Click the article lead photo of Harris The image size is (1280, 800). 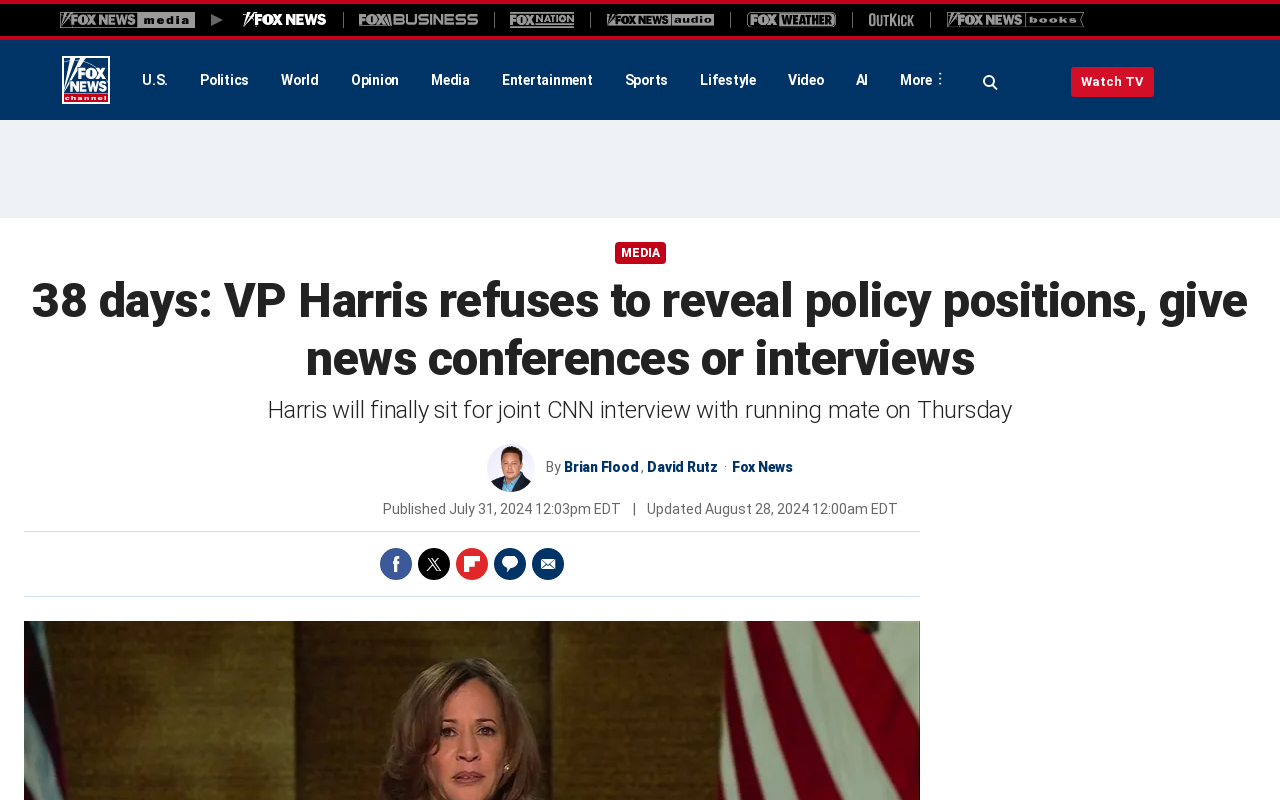coord(472,710)
